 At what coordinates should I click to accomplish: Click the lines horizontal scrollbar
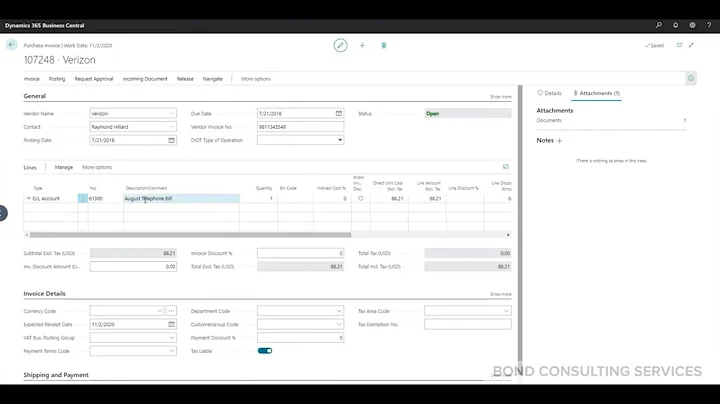point(191,235)
